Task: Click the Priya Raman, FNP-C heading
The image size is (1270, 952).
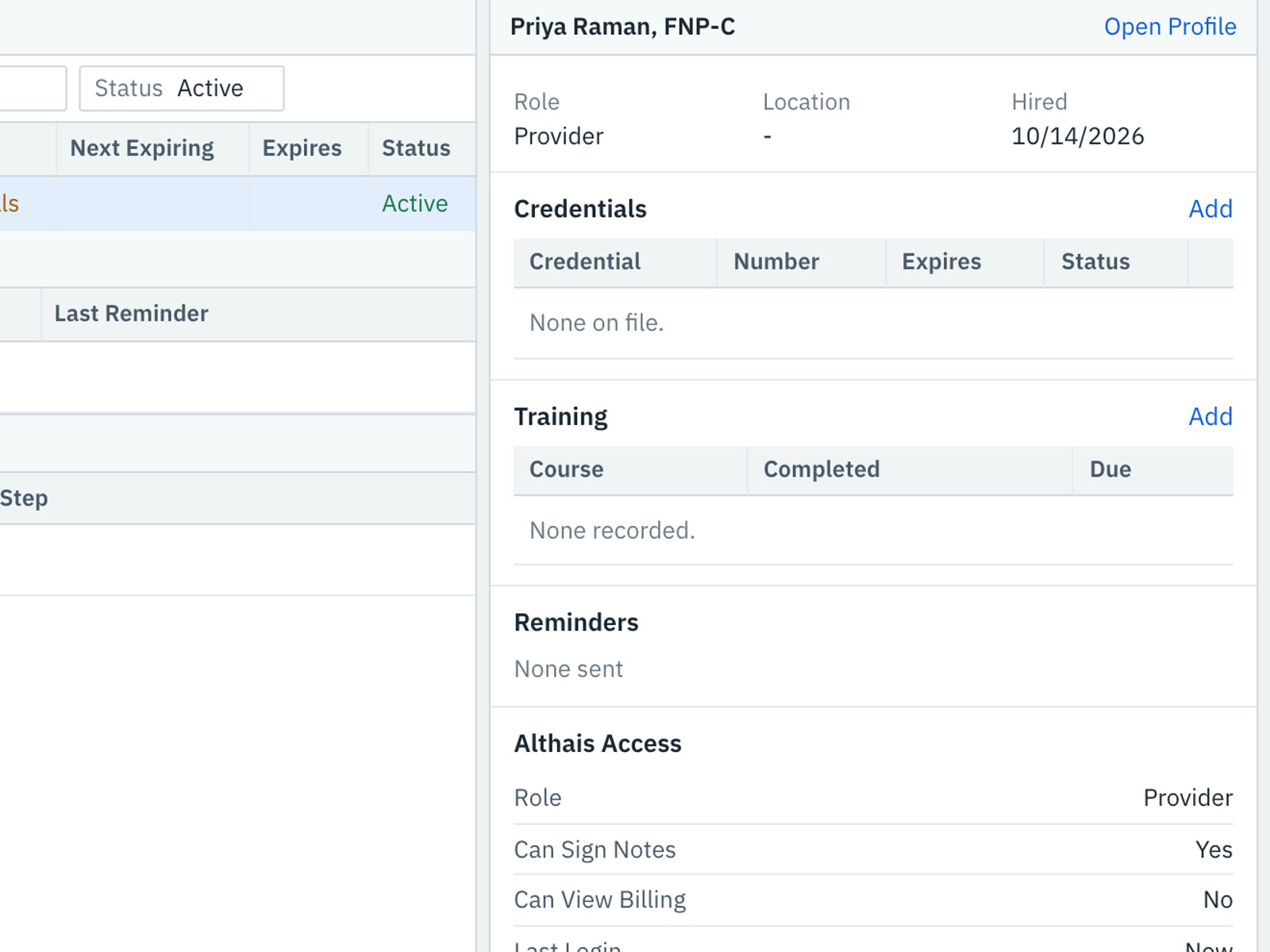Action: (x=622, y=27)
